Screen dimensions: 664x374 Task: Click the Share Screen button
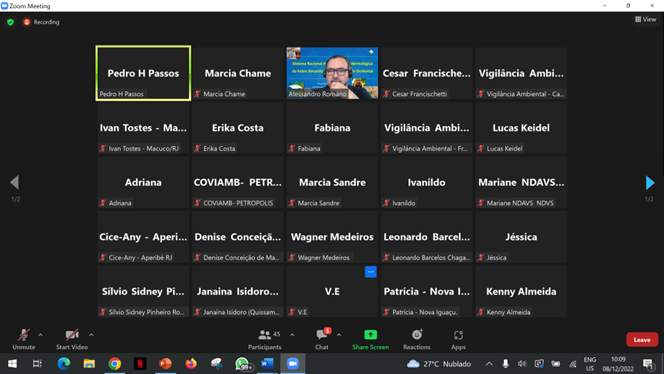[371, 339]
